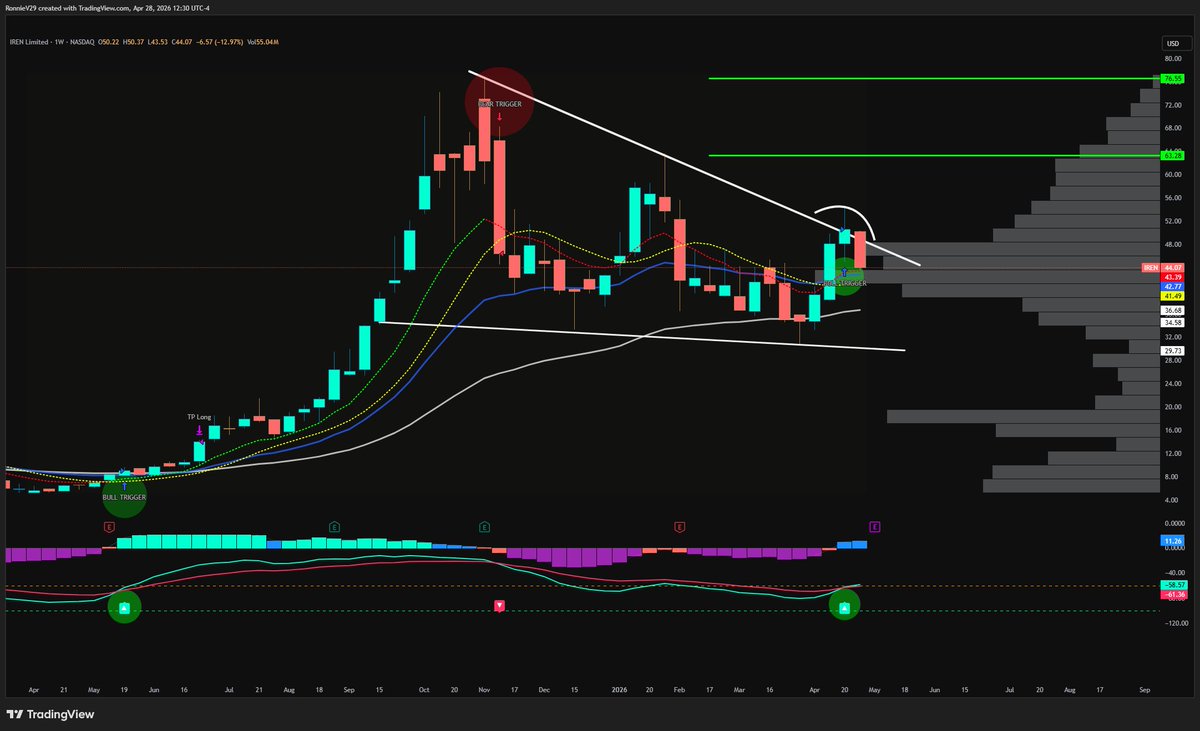Image resolution: width=1200 pixels, height=731 pixels.
Task: Click the red 43.39 moving average value
Action: tap(1171, 276)
